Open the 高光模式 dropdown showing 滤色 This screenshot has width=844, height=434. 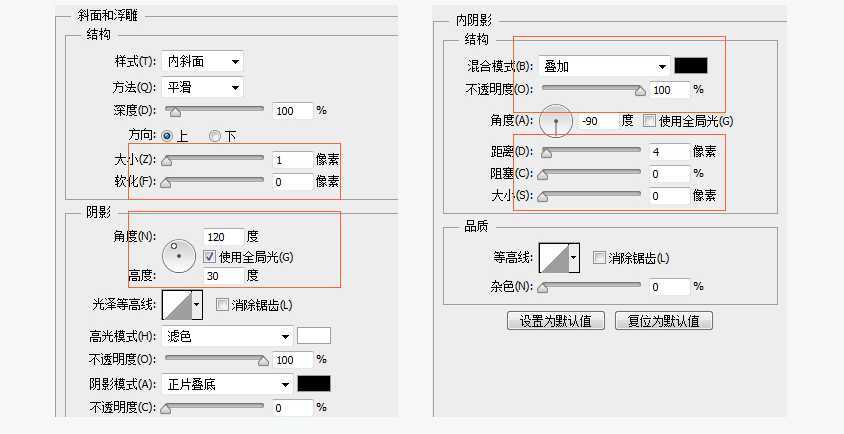click(228, 336)
